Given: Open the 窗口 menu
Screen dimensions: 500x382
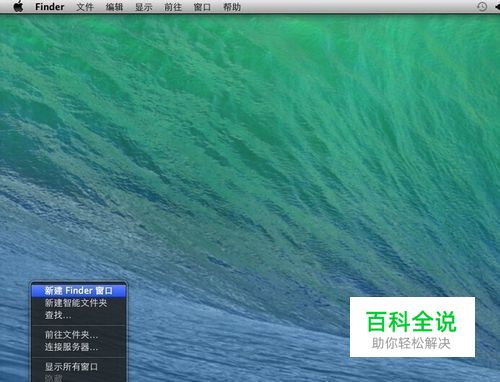Looking at the screenshot, I should [202, 7].
